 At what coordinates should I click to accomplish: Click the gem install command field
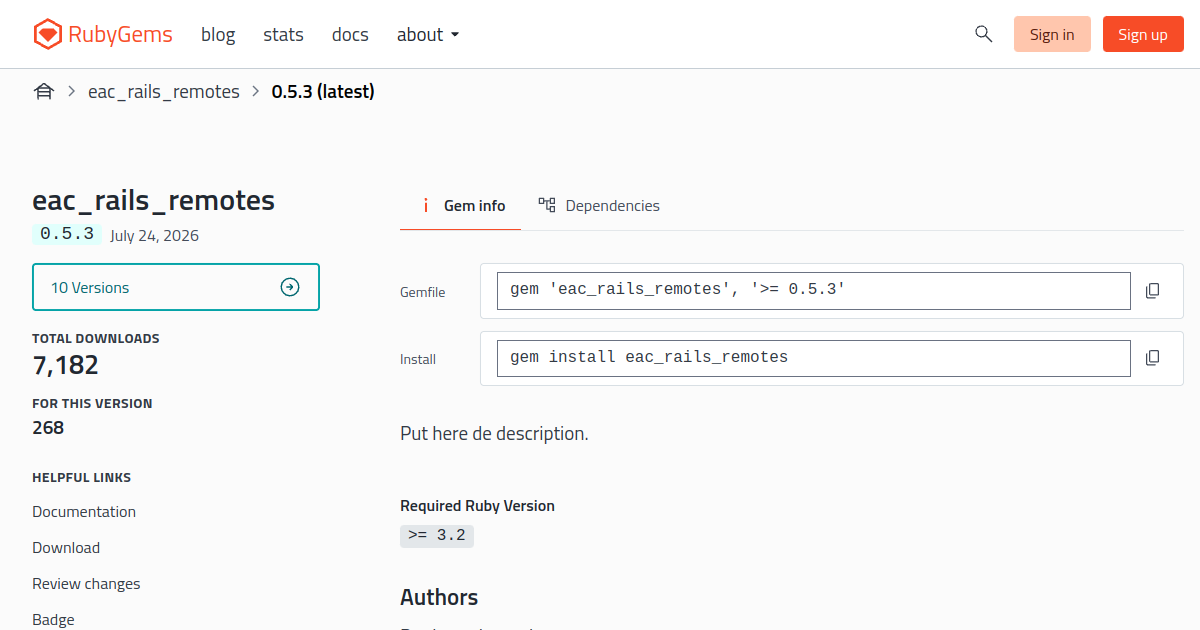[x=814, y=358]
